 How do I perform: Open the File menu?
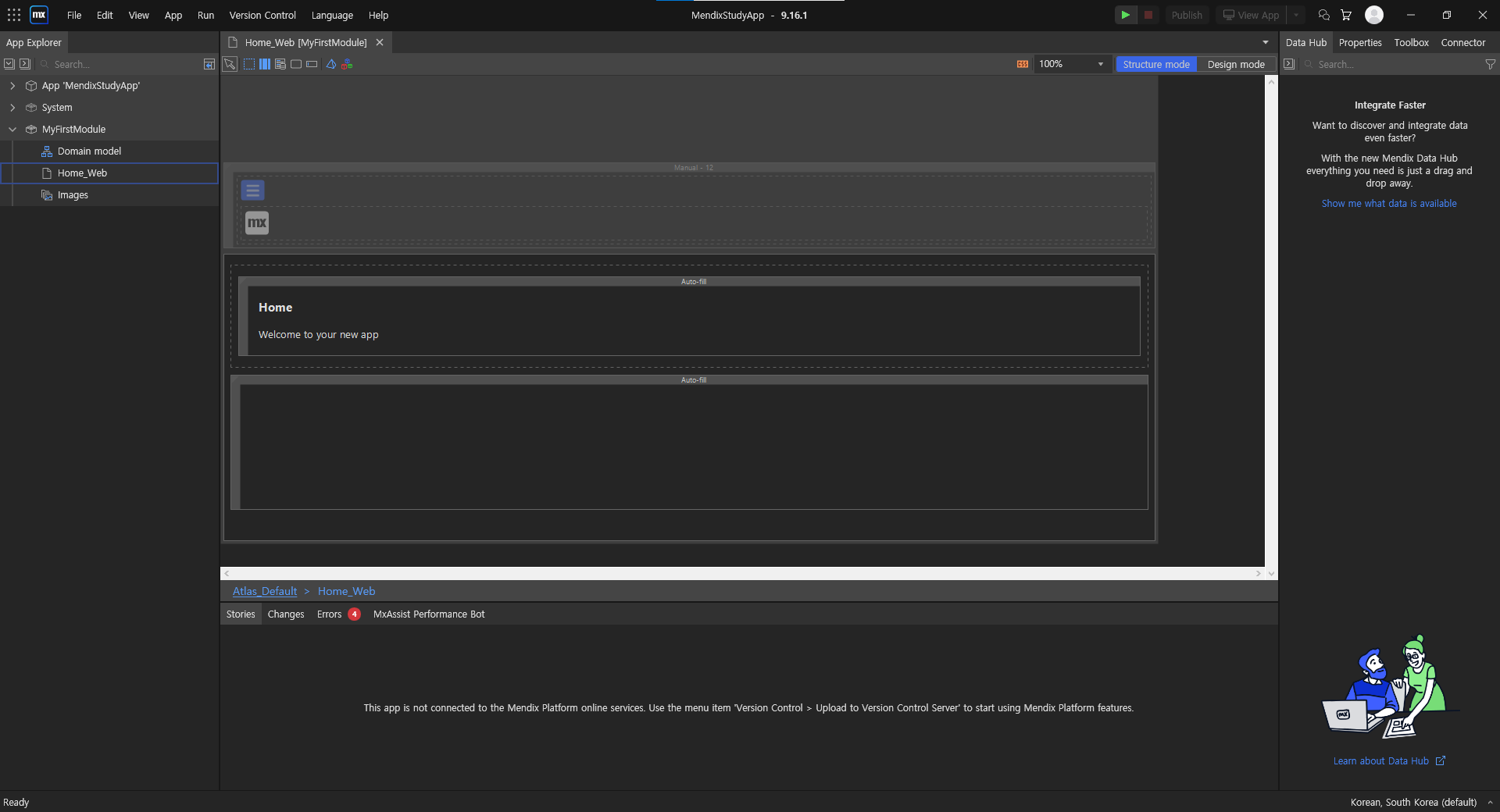point(74,15)
